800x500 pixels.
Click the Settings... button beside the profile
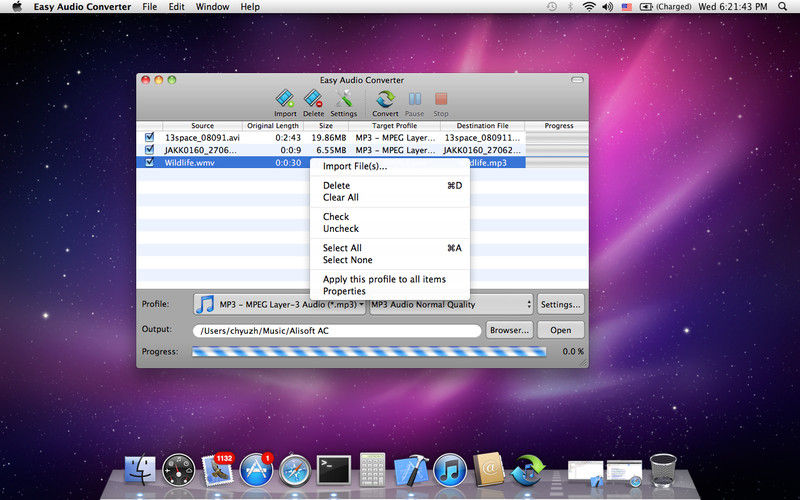pyautogui.click(x=560, y=305)
